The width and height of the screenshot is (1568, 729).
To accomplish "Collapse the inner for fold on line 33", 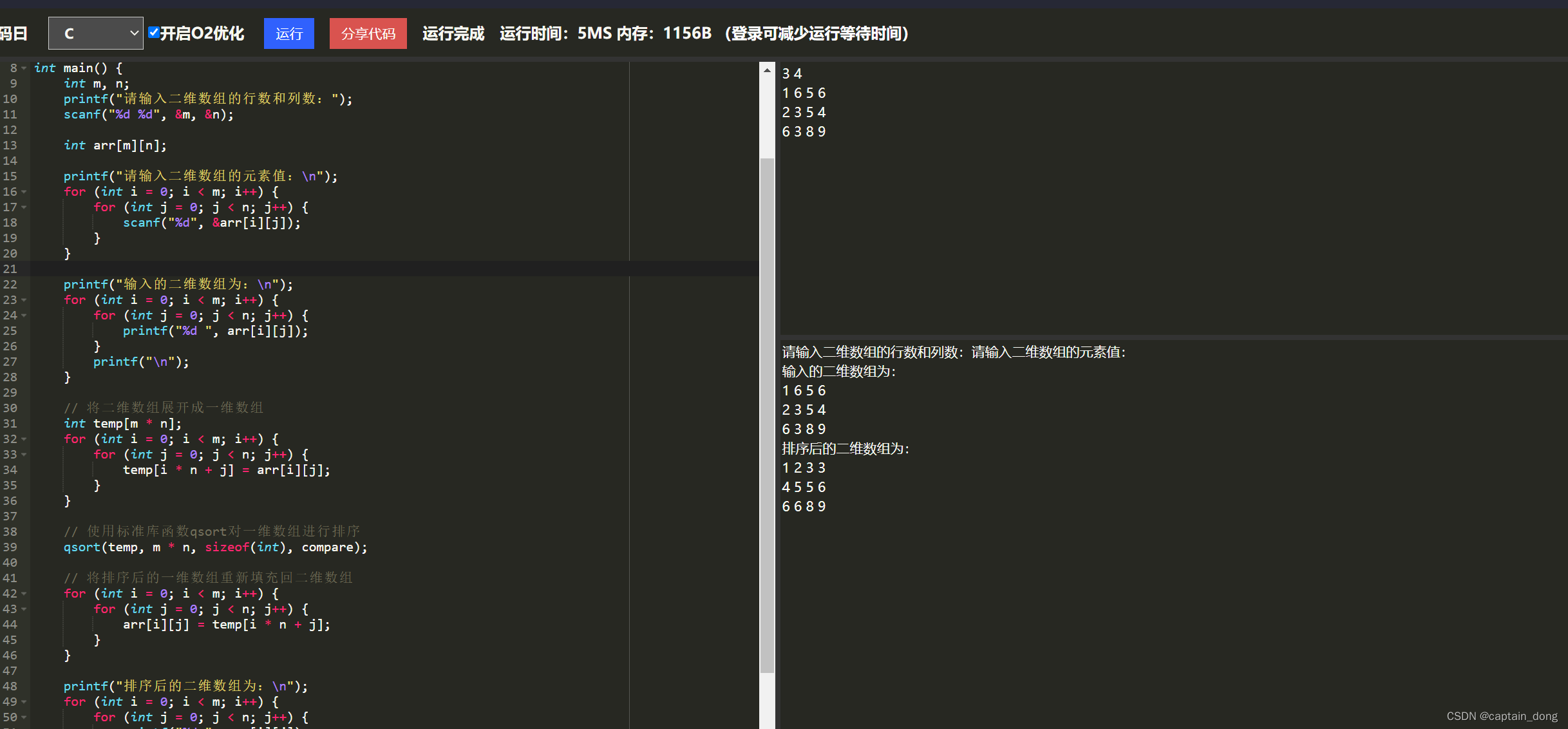I will coord(24,455).
